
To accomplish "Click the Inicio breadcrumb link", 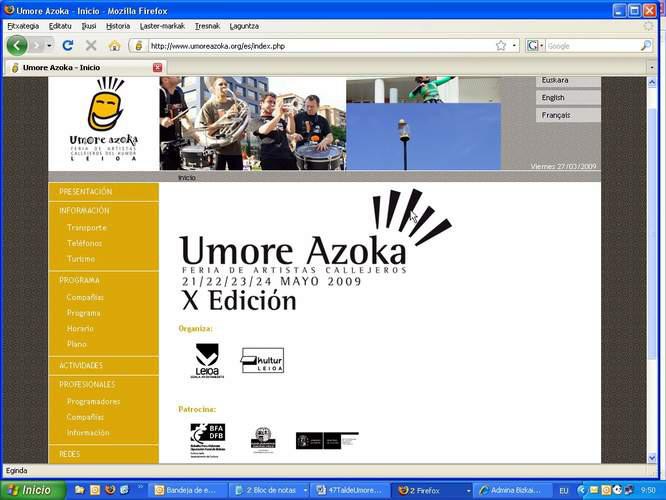I will (186, 178).
